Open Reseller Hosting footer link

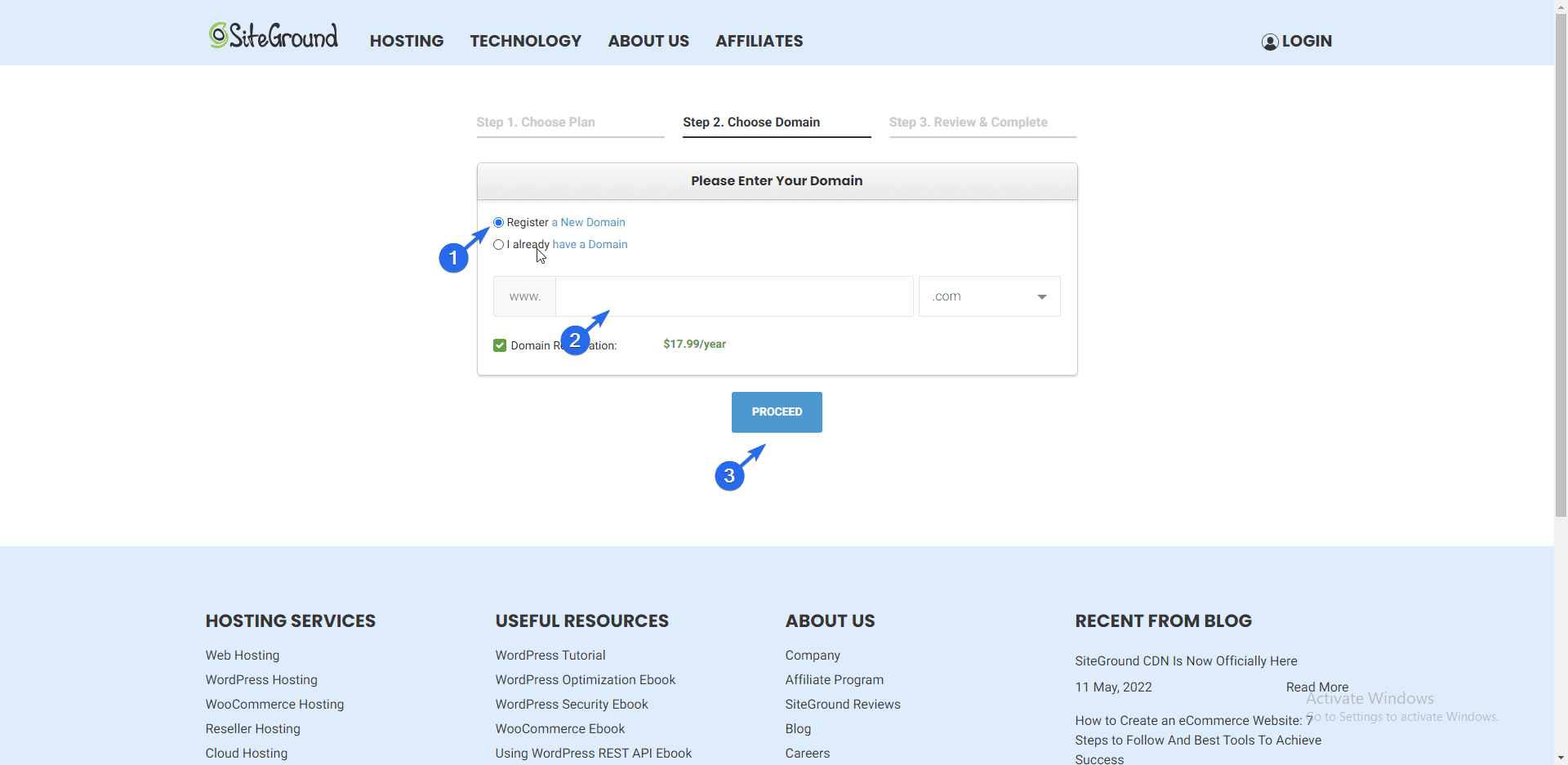click(253, 728)
